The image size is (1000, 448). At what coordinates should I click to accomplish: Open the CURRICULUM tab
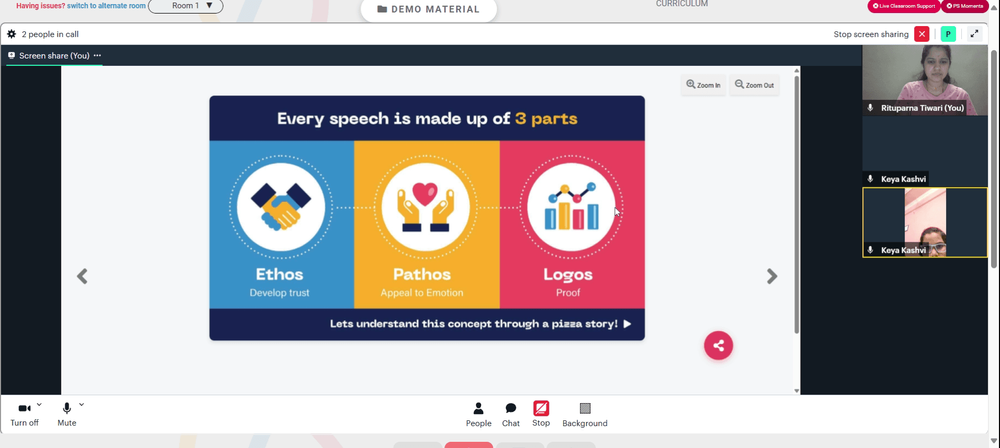pos(682,4)
